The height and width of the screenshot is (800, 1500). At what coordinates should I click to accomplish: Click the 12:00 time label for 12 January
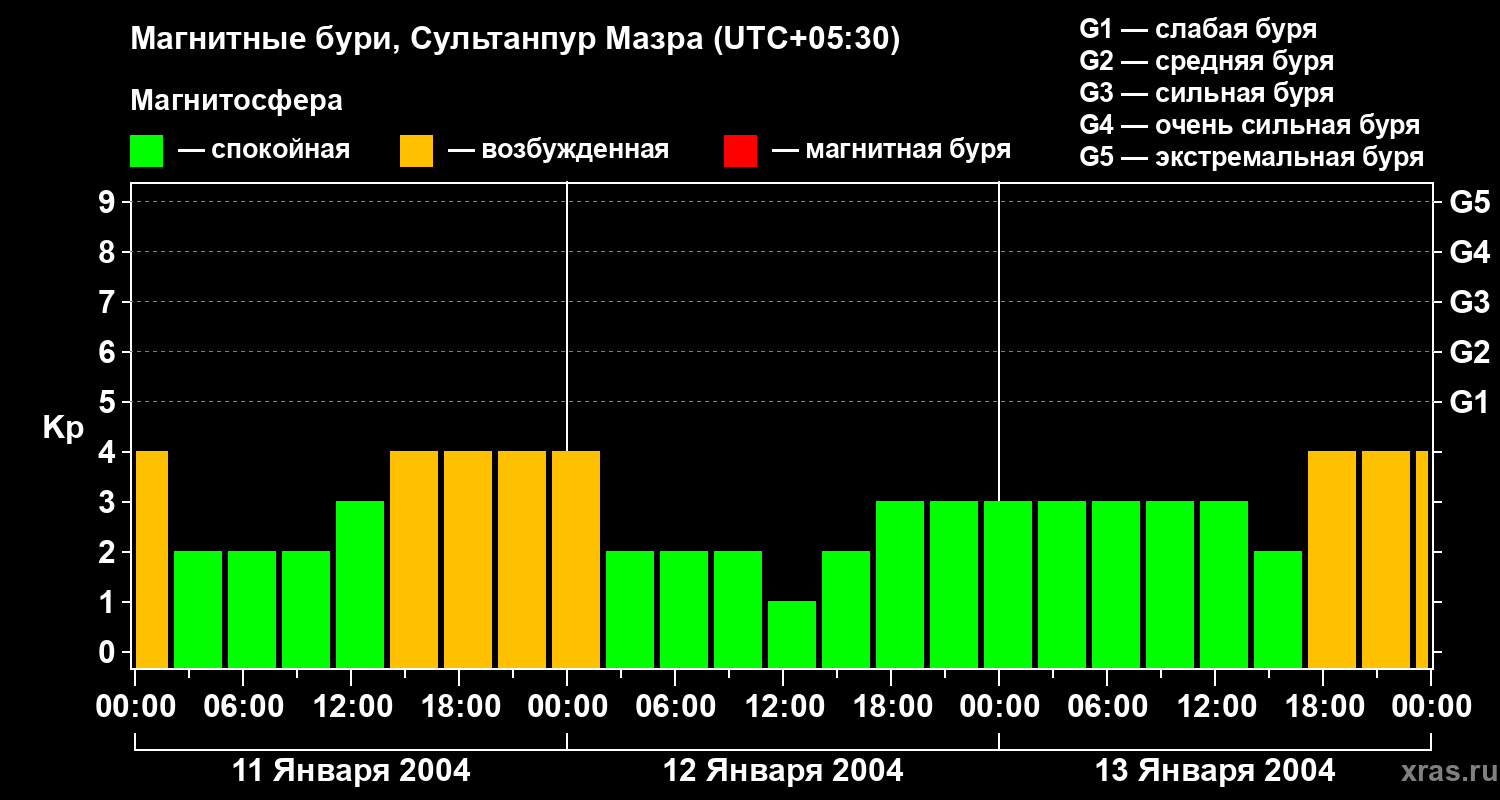click(783, 707)
